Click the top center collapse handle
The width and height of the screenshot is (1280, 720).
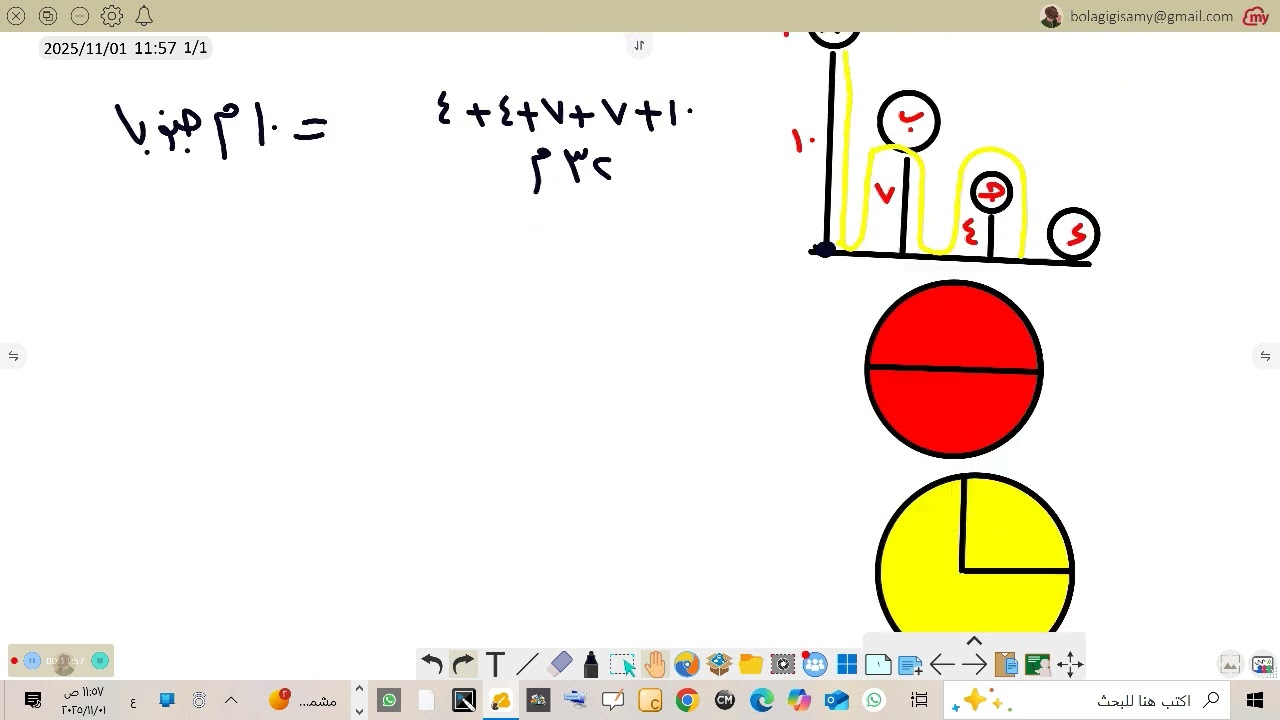(639, 45)
